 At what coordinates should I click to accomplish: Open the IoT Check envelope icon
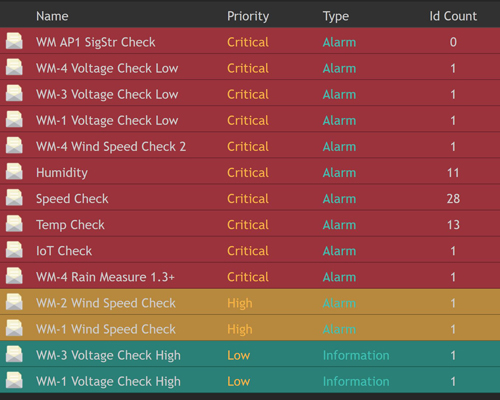pyautogui.click(x=14, y=250)
